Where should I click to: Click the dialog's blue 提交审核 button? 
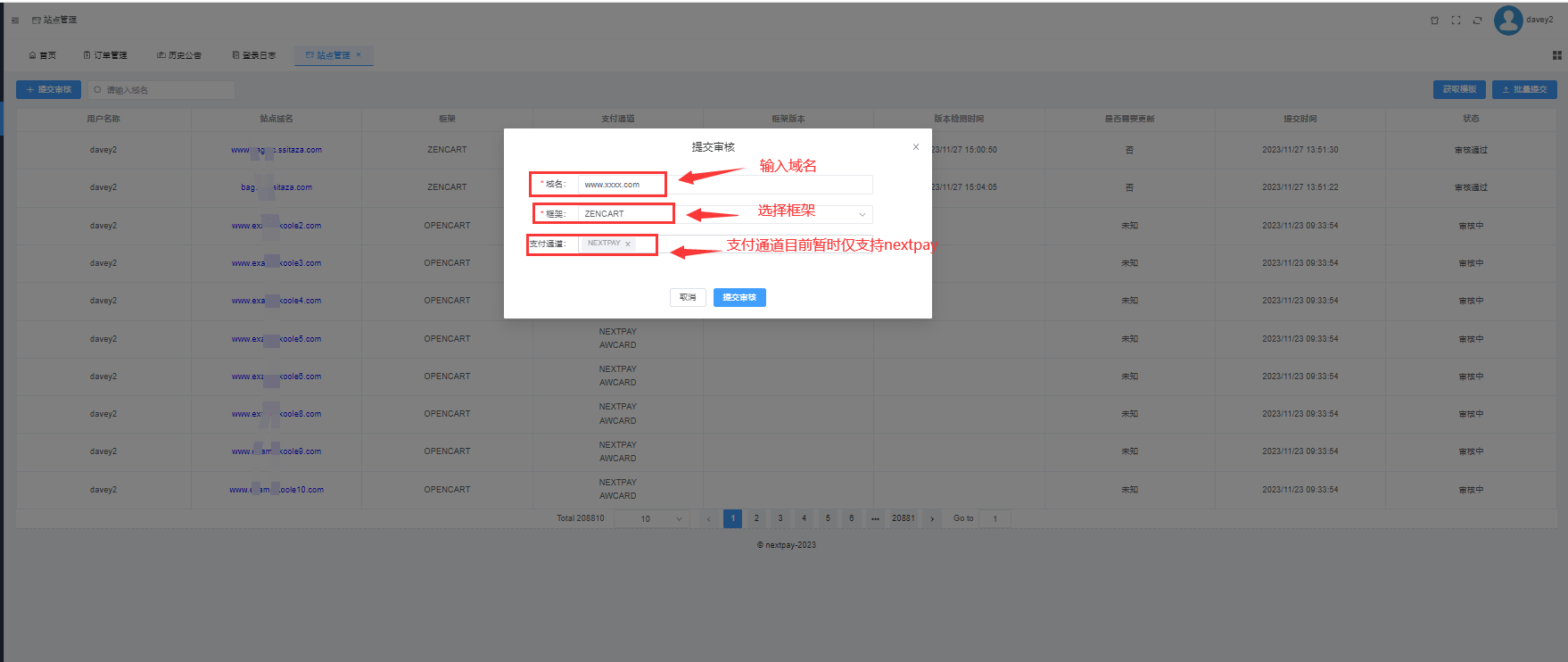739,297
